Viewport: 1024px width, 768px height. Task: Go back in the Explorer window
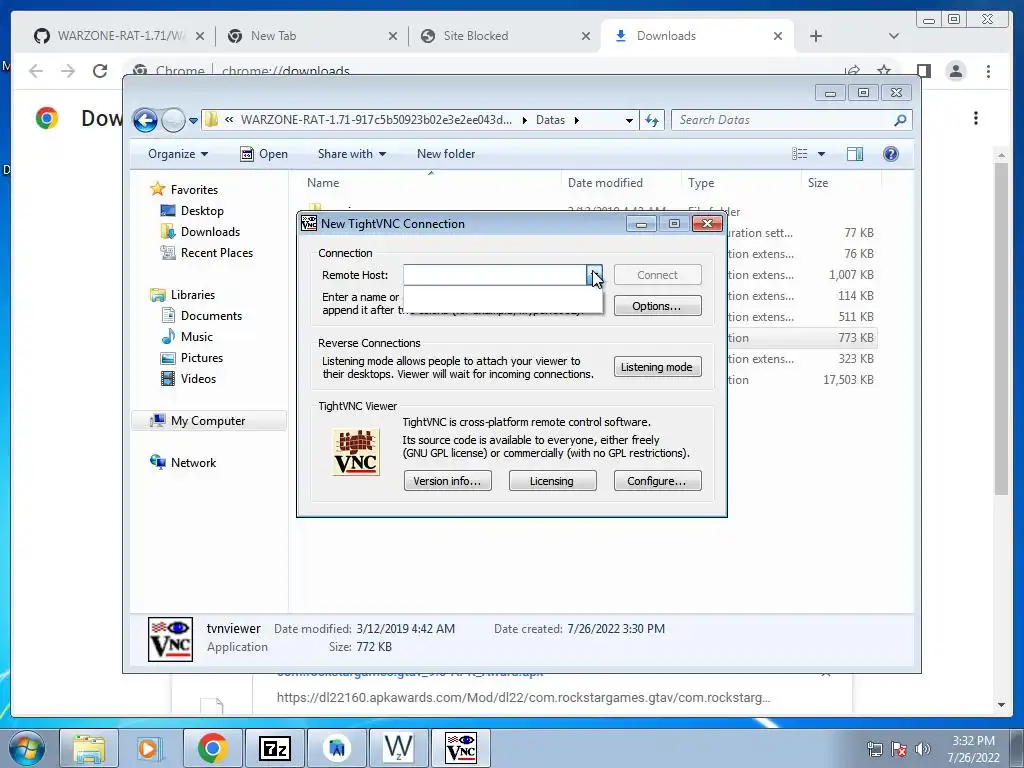tap(145, 120)
